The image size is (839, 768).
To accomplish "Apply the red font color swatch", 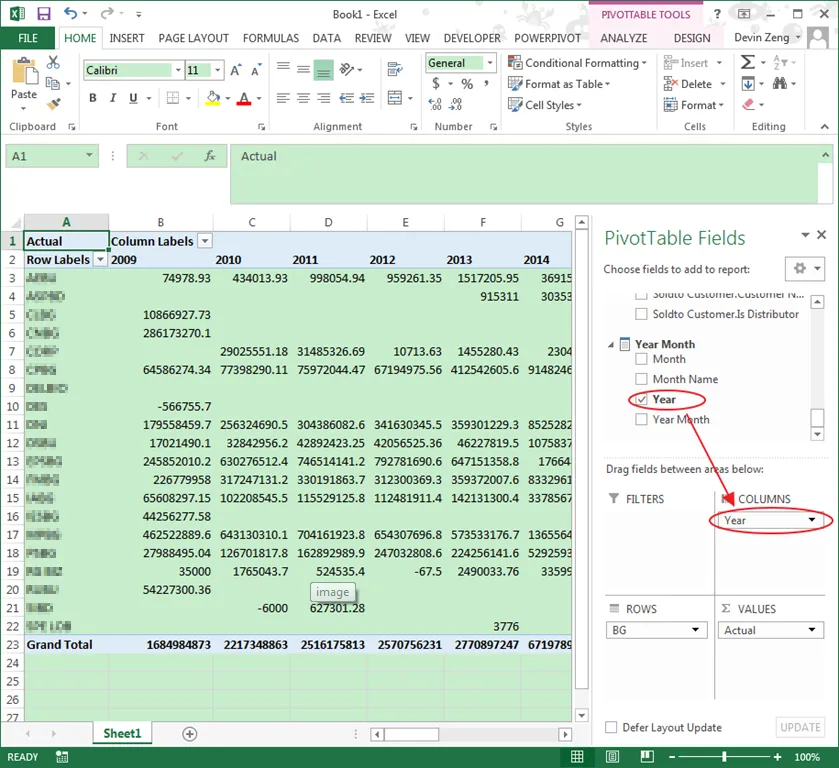I will (x=244, y=98).
